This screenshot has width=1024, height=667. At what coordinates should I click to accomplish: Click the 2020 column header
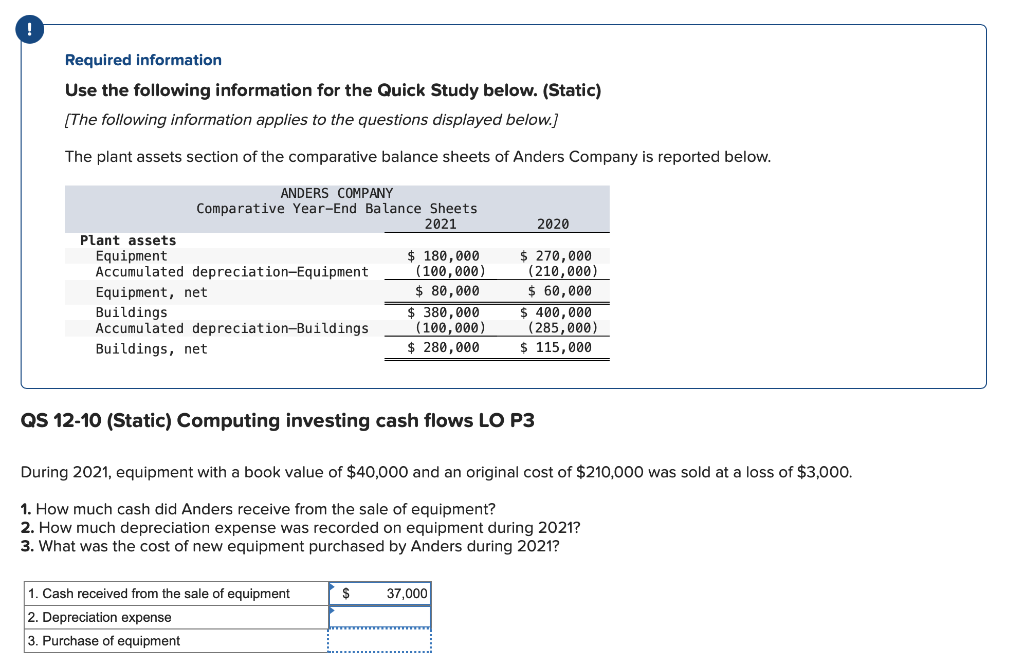553,224
